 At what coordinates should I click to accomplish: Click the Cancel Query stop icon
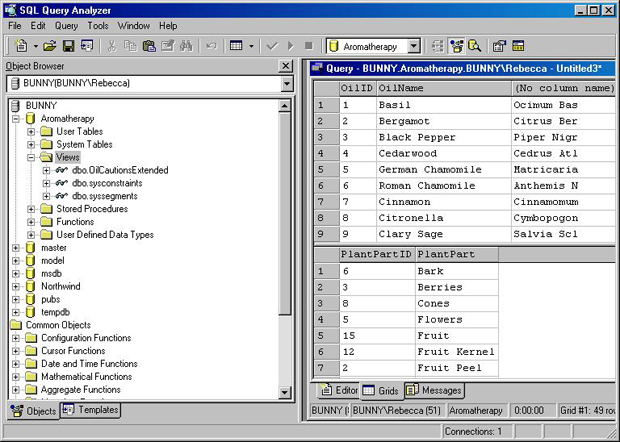click(309, 46)
